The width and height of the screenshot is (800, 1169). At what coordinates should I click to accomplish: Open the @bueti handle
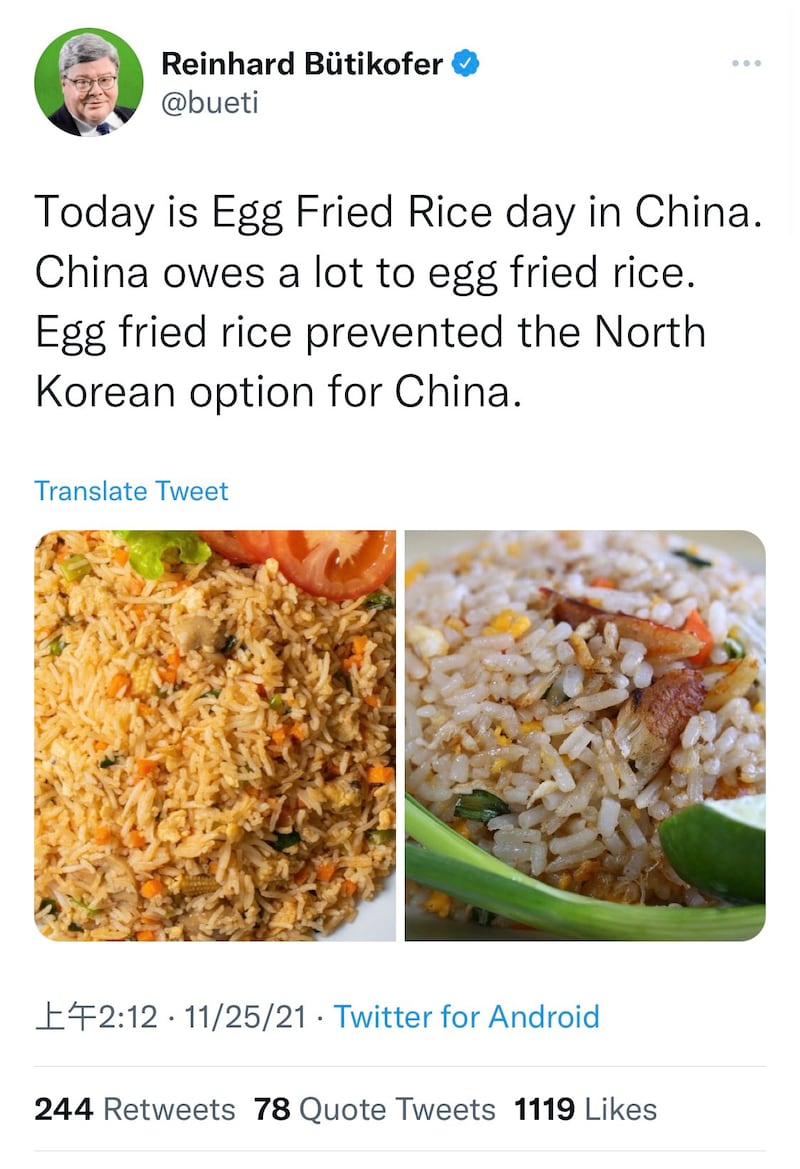[210, 102]
